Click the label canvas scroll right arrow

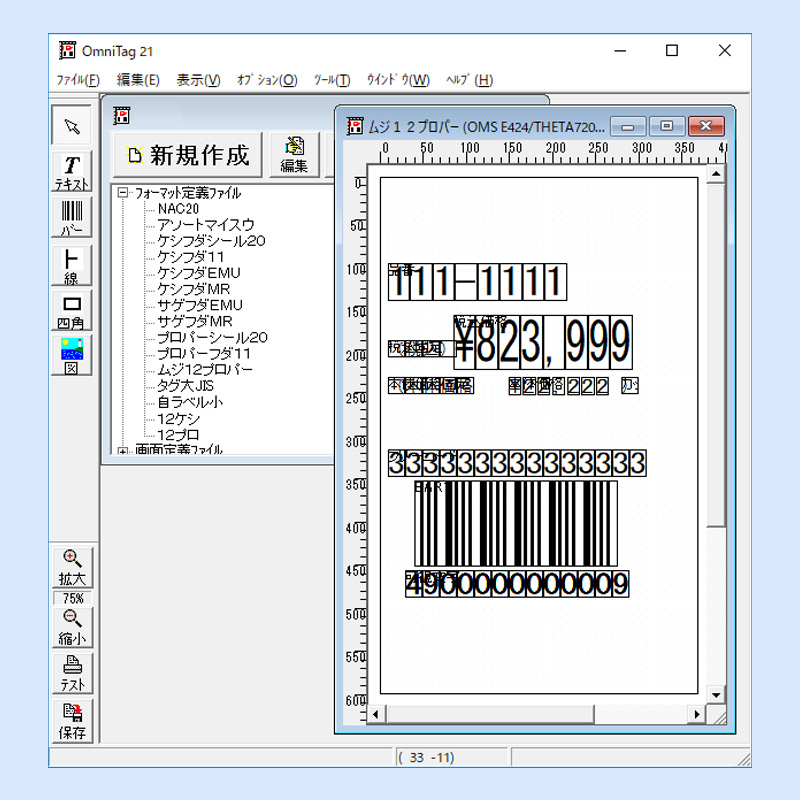point(697,714)
